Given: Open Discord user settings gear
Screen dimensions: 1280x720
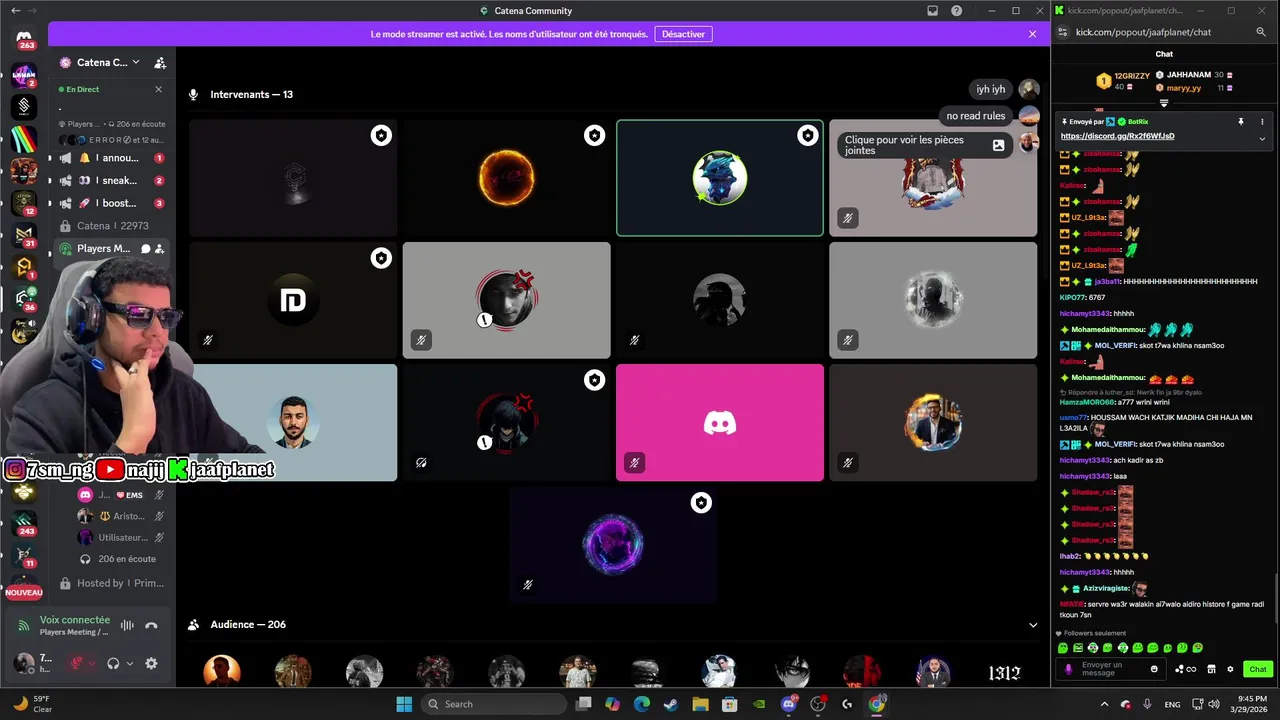Looking at the screenshot, I should point(151,663).
